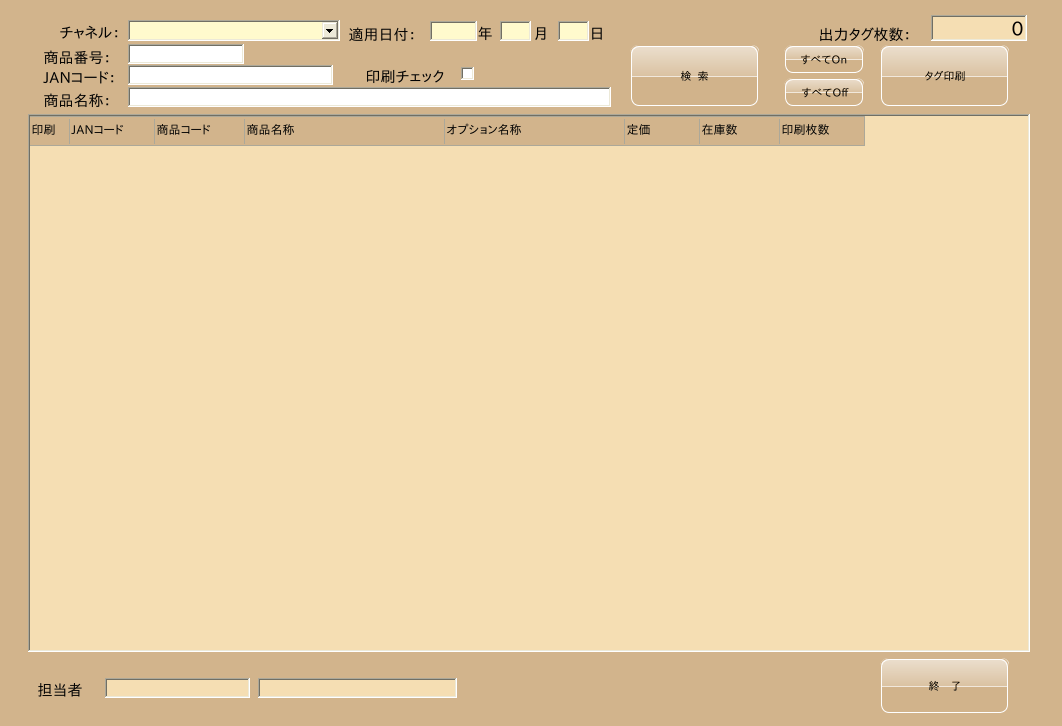
Task: Click the first 担当者 field
Action: coord(177,688)
